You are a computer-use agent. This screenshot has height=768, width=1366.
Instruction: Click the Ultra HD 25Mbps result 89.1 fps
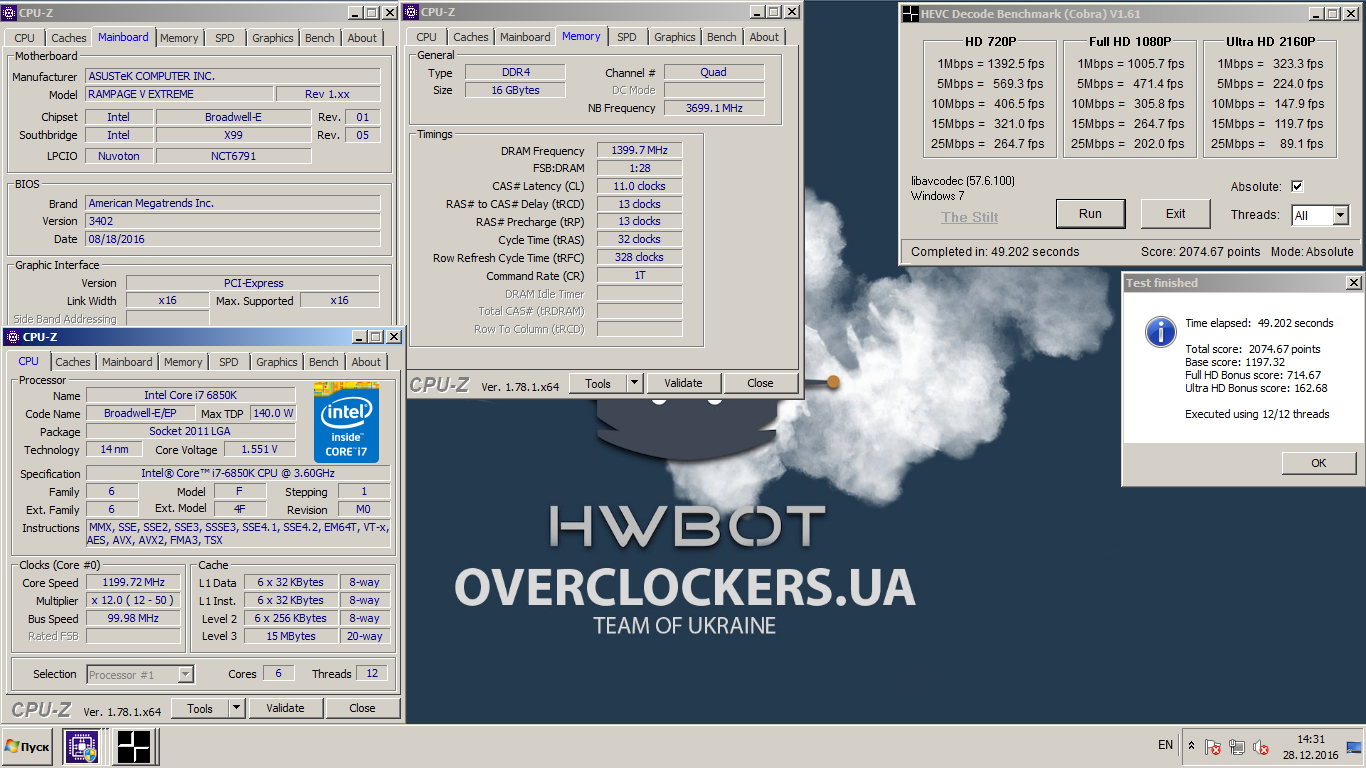pos(1302,144)
